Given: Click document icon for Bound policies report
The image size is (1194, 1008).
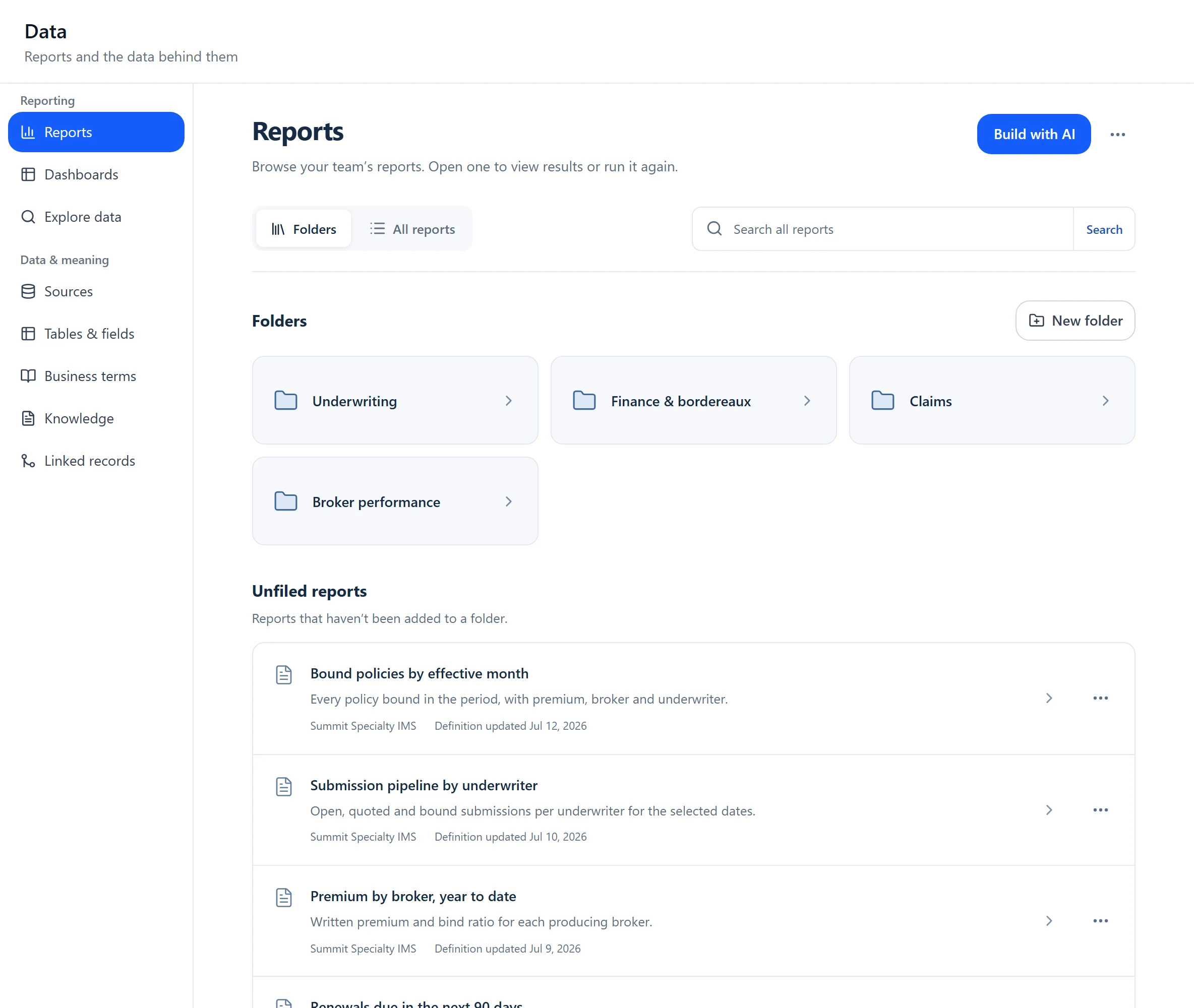Looking at the screenshot, I should (x=283, y=674).
